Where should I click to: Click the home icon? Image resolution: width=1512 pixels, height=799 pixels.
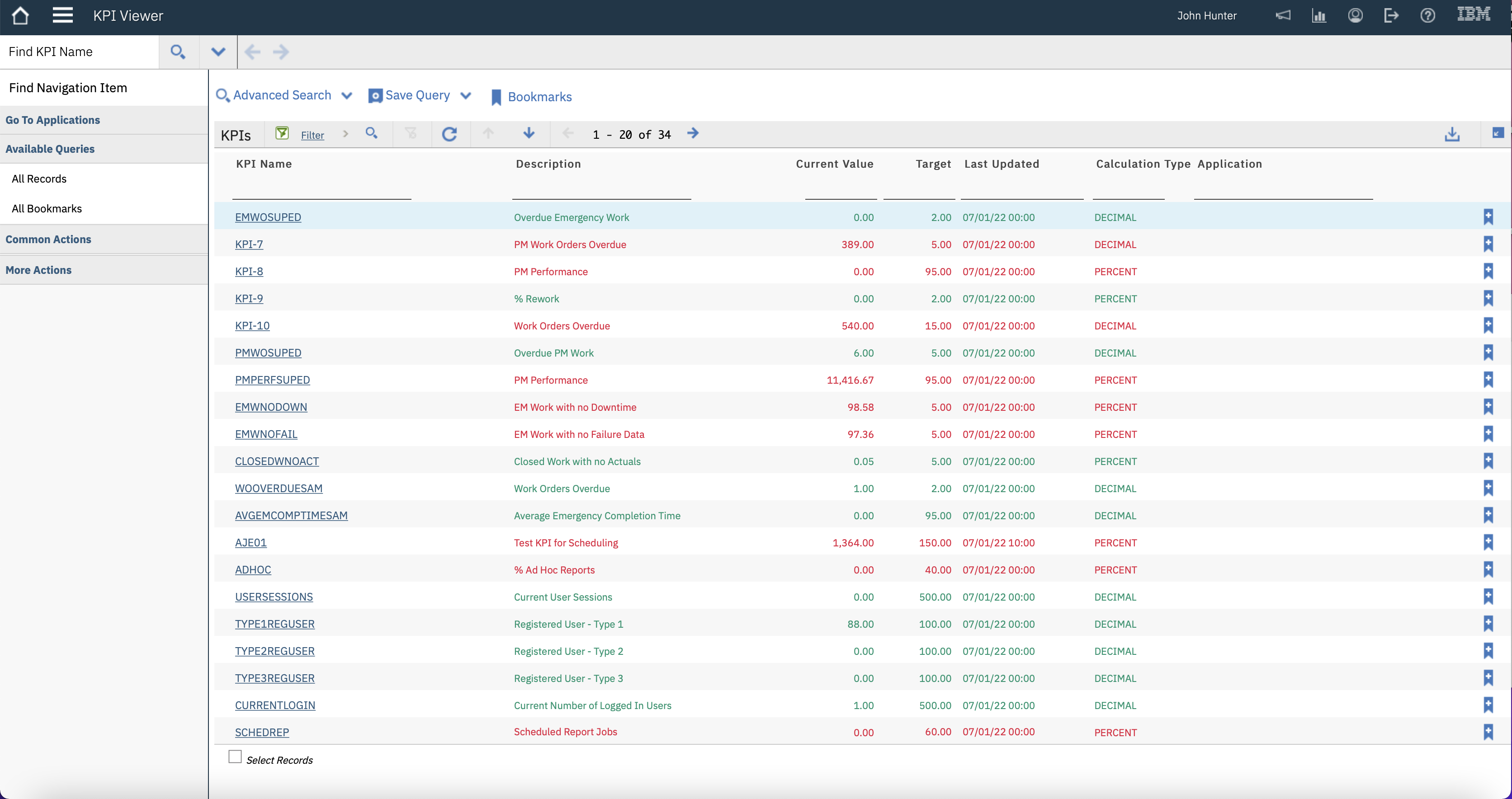(x=20, y=15)
